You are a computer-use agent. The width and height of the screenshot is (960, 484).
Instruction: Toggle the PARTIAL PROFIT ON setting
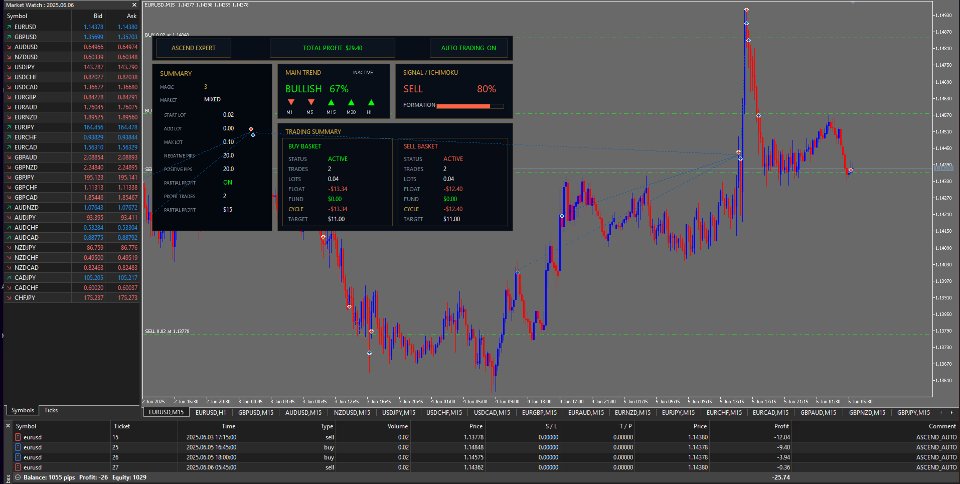(x=228, y=182)
